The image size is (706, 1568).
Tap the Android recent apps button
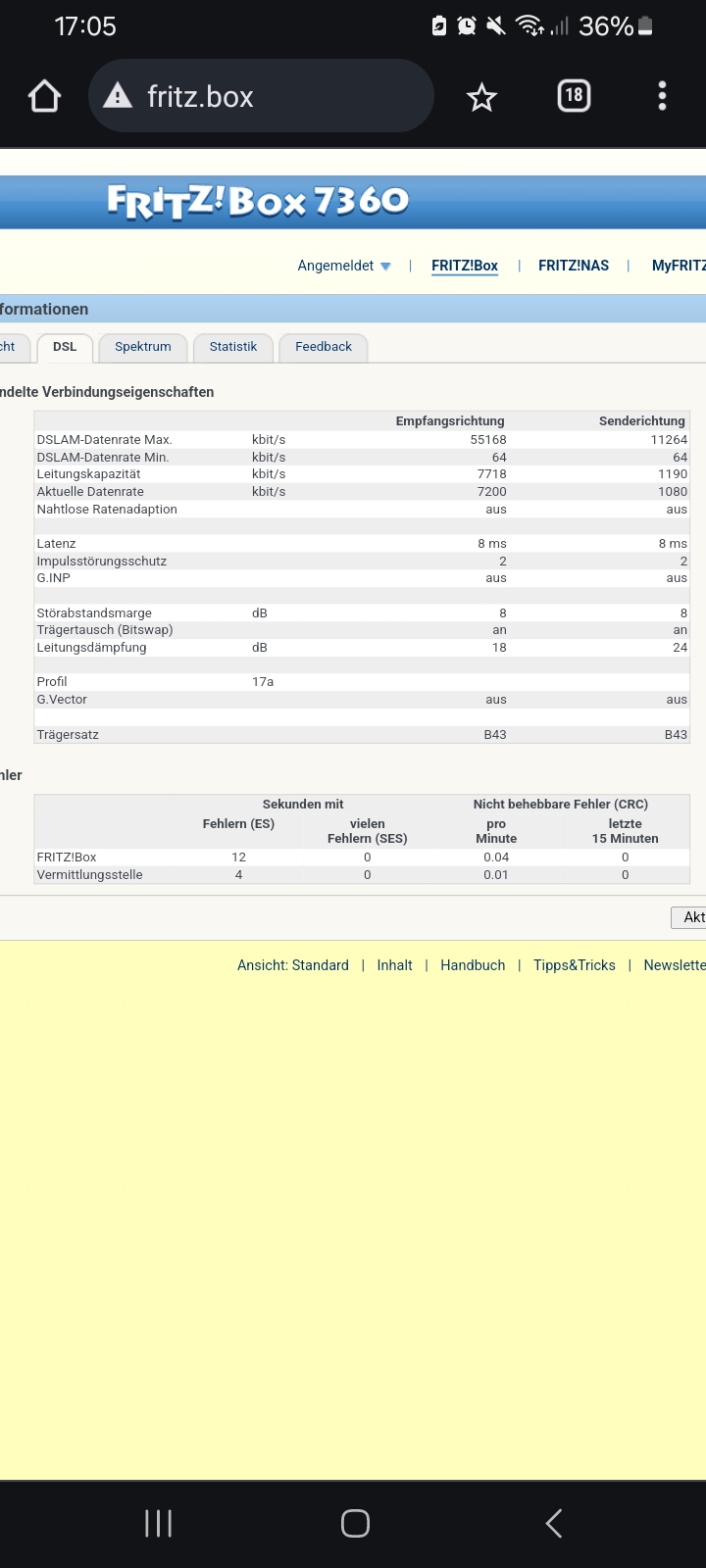(158, 1523)
